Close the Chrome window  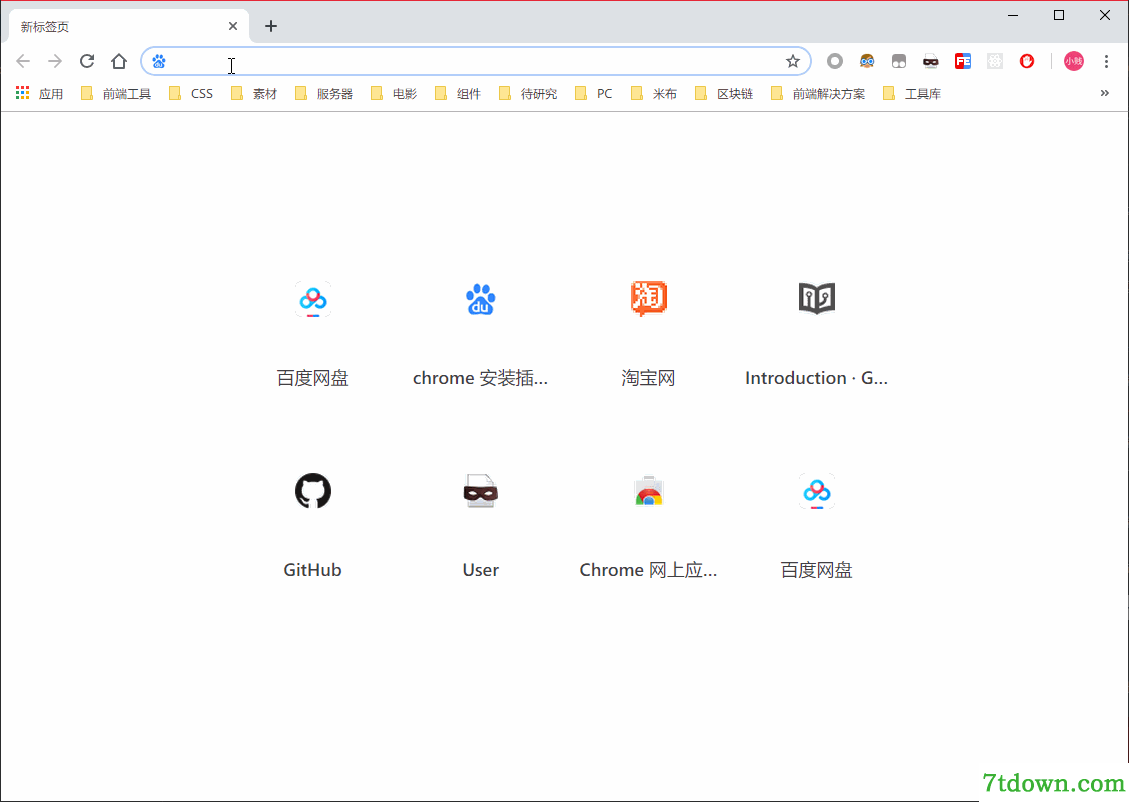pyautogui.click(x=1105, y=15)
